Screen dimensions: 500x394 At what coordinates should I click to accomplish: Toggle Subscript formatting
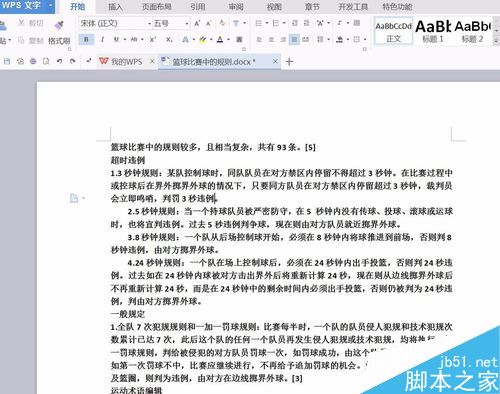[169, 40]
